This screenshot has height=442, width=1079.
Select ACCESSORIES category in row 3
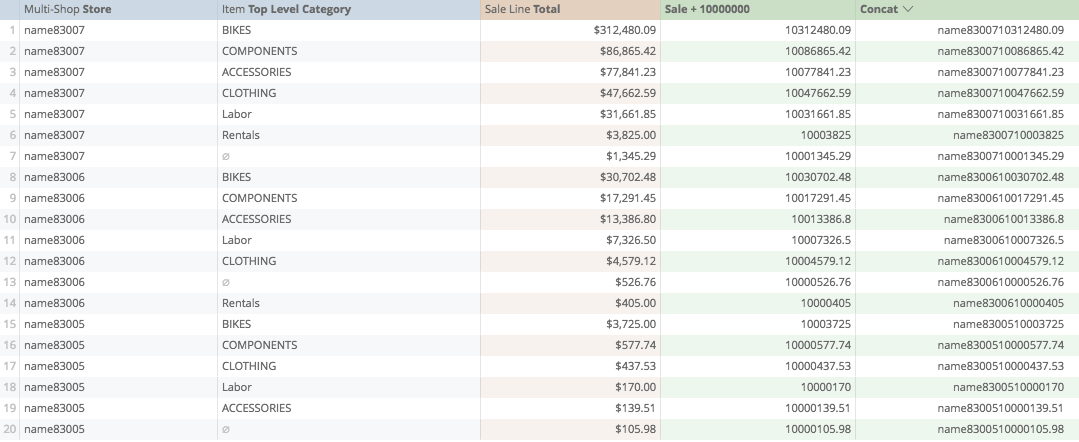(x=349, y=72)
